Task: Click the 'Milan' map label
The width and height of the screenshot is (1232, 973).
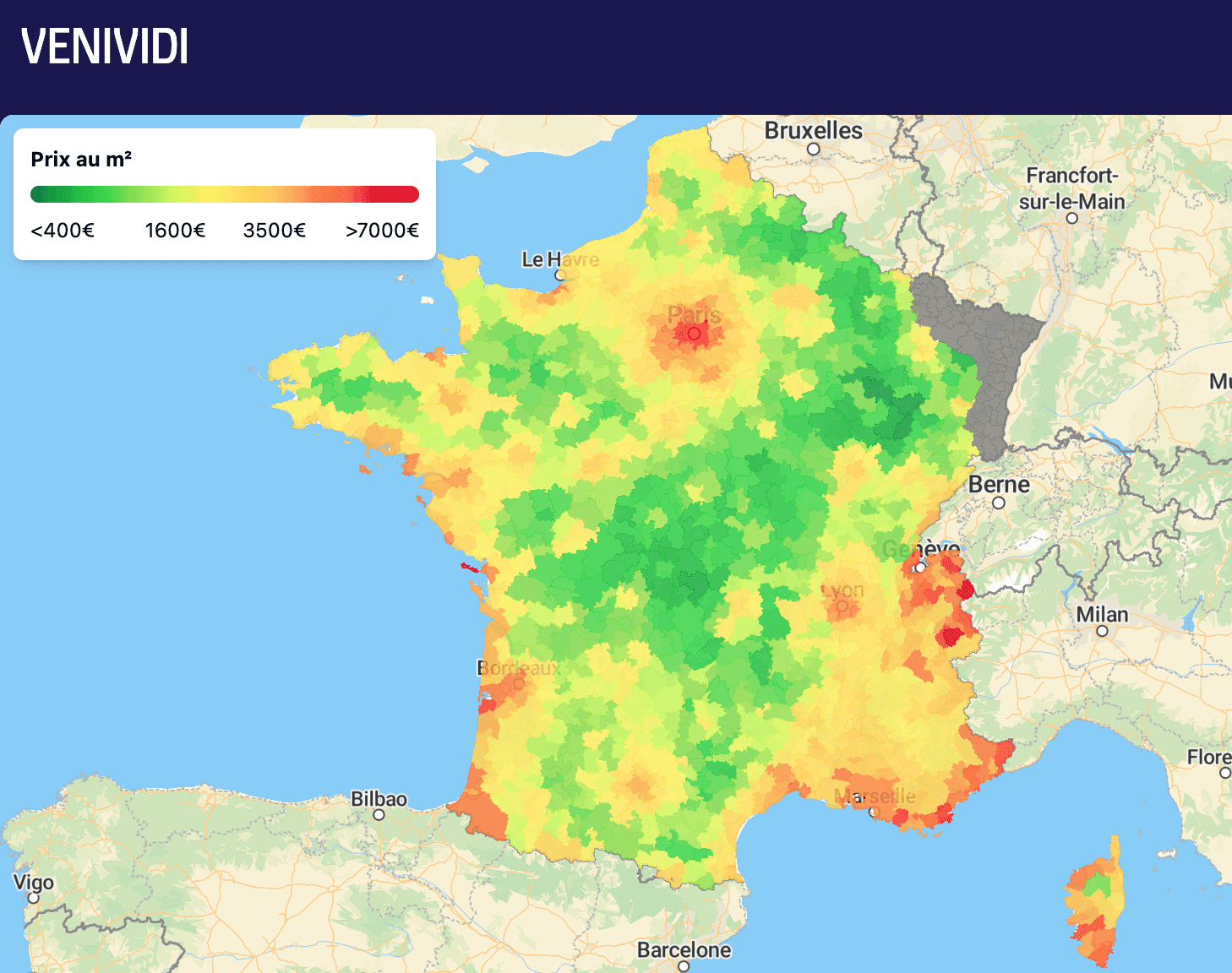Action: click(x=1102, y=614)
